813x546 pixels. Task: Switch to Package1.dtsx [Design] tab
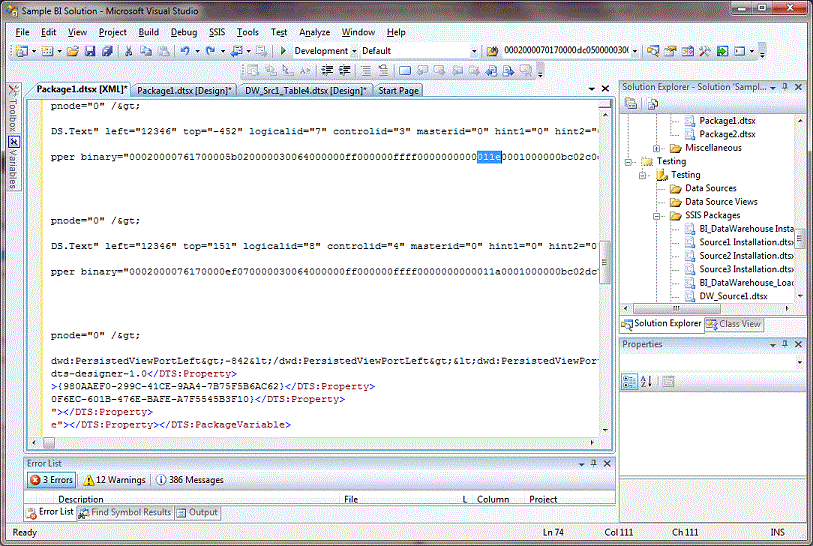[x=184, y=91]
